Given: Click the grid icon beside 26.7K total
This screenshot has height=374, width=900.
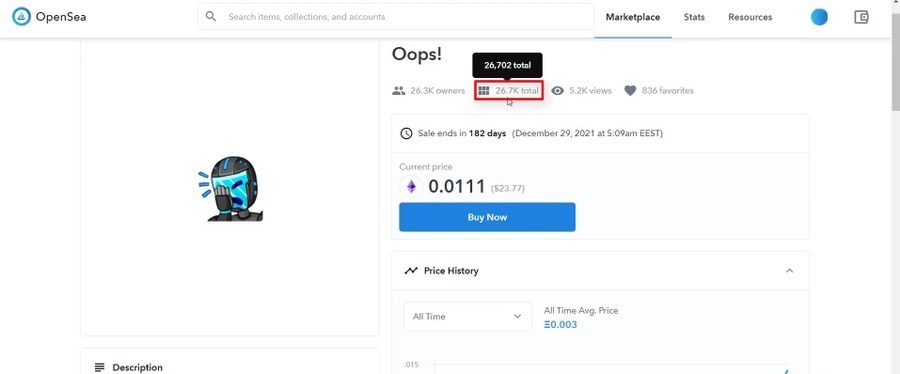Looking at the screenshot, I should [x=484, y=91].
